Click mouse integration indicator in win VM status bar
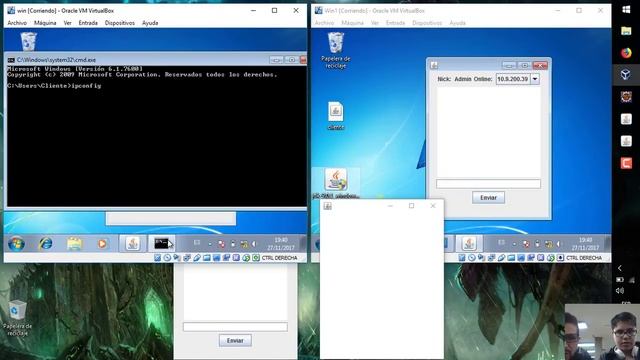Image resolution: width=640 pixels, height=360 pixels. point(246,258)
